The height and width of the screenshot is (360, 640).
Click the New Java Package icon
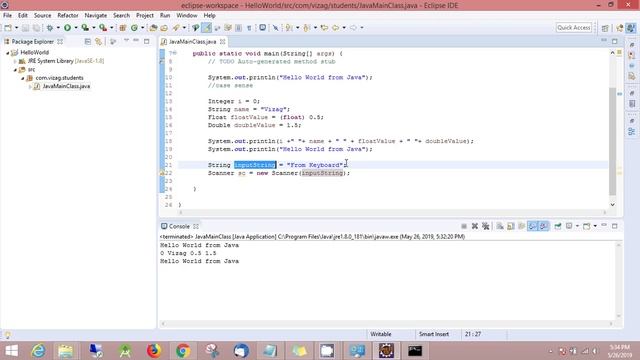(x=122, y=28)
